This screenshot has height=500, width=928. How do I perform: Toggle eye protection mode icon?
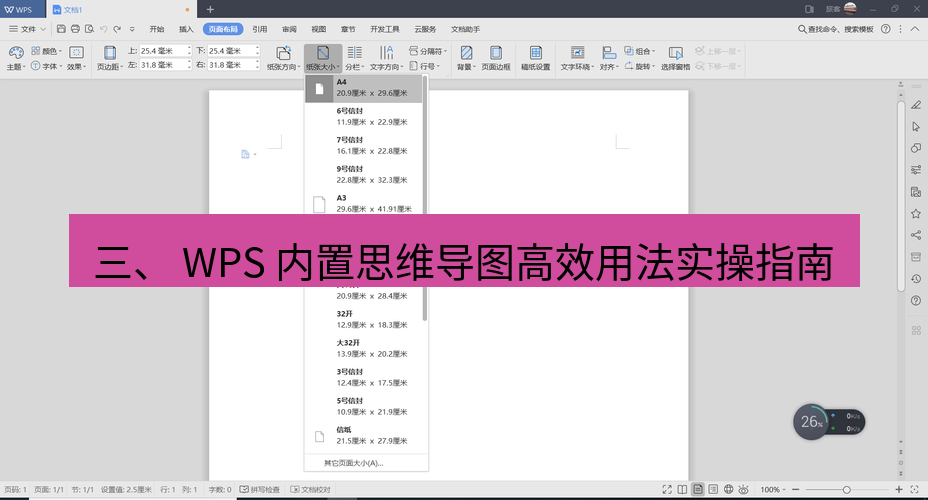click(744, 489)
